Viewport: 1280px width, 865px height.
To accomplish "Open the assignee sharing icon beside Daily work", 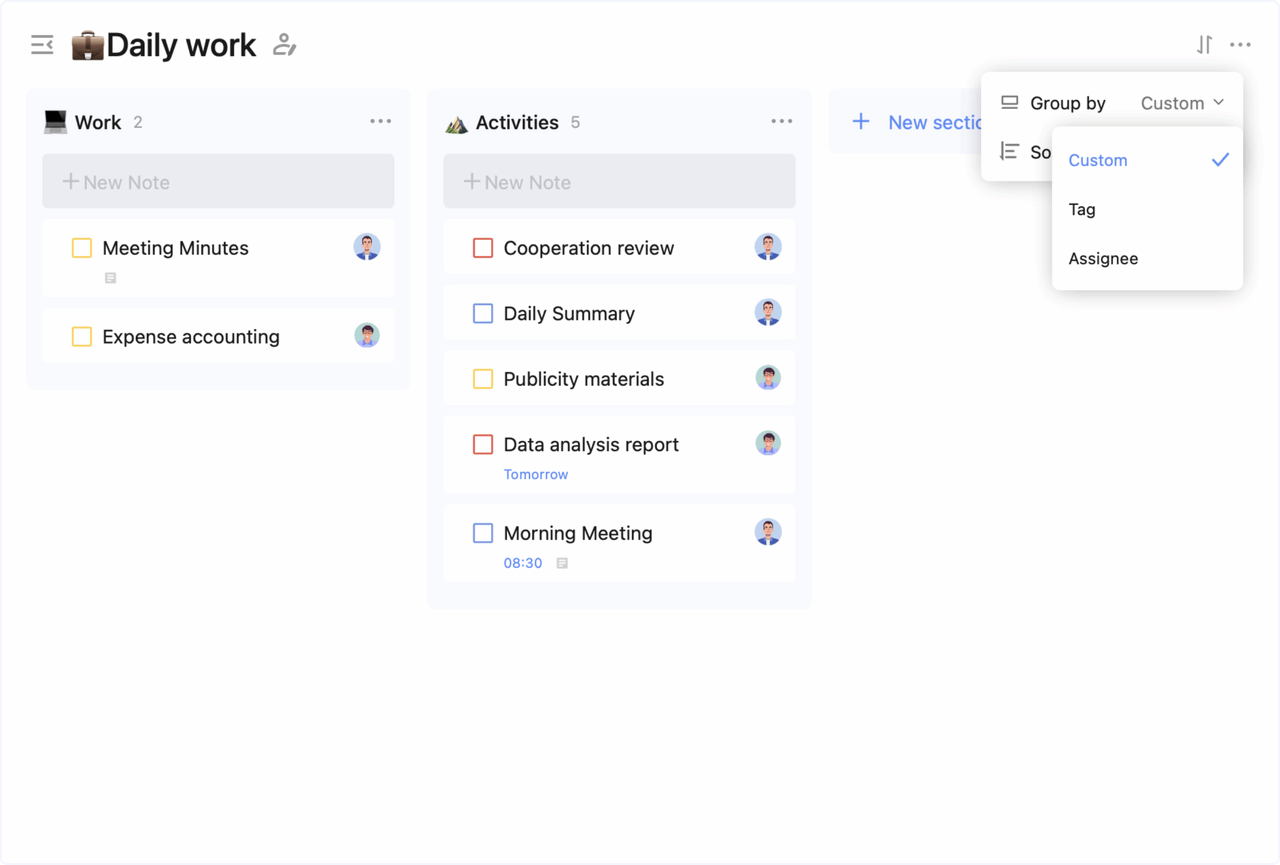I will [284, 45].
